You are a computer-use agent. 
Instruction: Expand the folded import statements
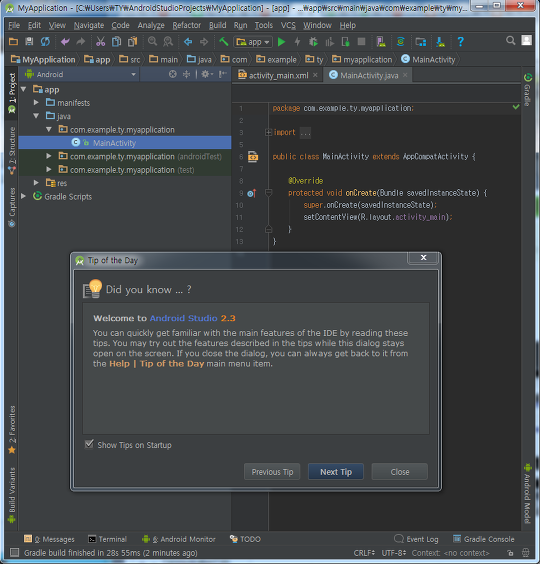pyautogui.click(x=268, y=132)
